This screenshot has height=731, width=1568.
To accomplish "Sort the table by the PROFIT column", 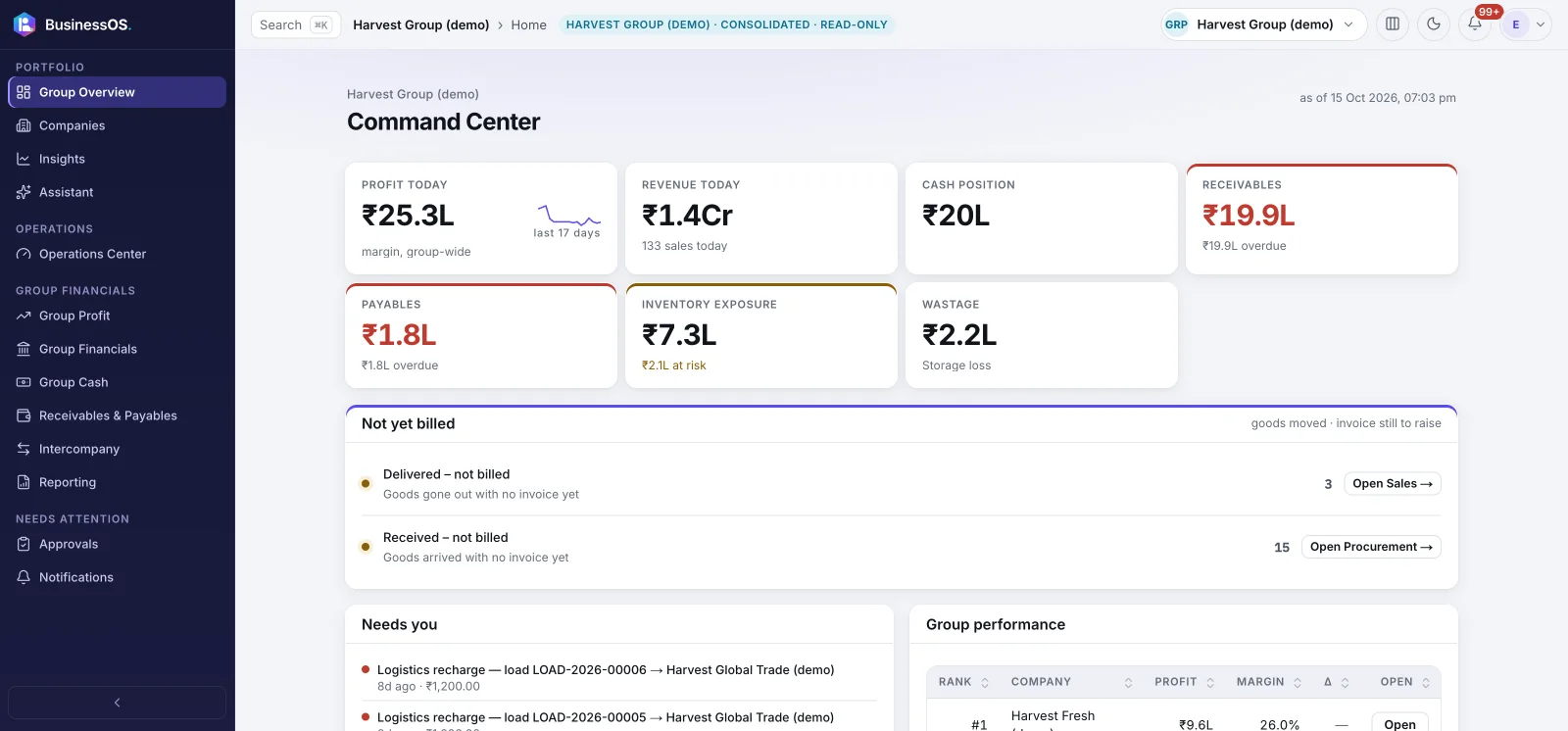I will pos(1184,682).
